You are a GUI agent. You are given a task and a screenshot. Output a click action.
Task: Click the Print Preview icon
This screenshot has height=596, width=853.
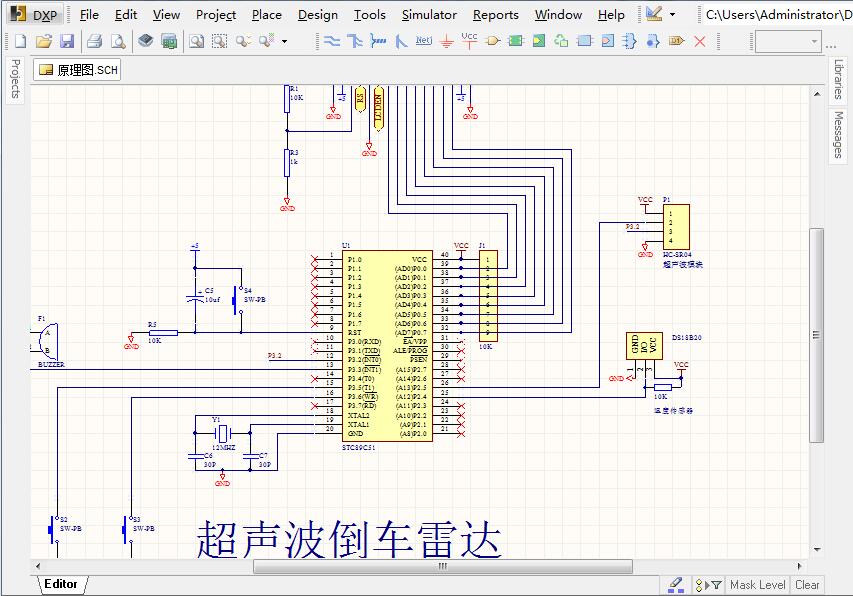pyautogui.click(x=120, y=41)
